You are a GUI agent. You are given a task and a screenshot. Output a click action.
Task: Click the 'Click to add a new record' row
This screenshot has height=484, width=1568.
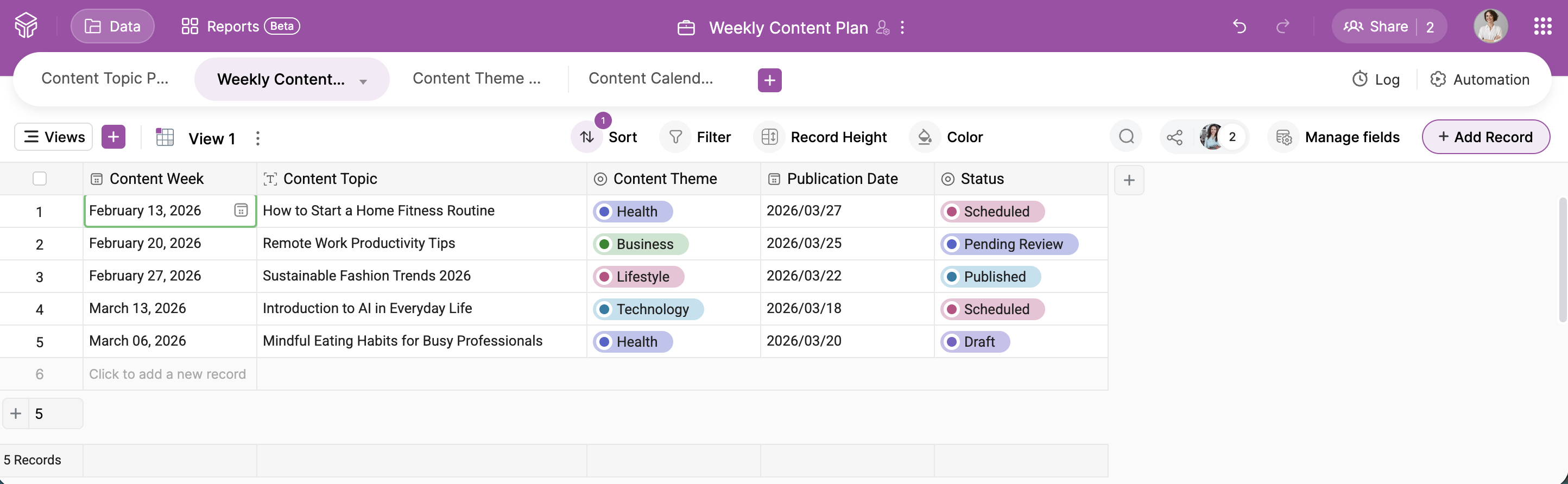pyautogui.click(x=167, y=374)
